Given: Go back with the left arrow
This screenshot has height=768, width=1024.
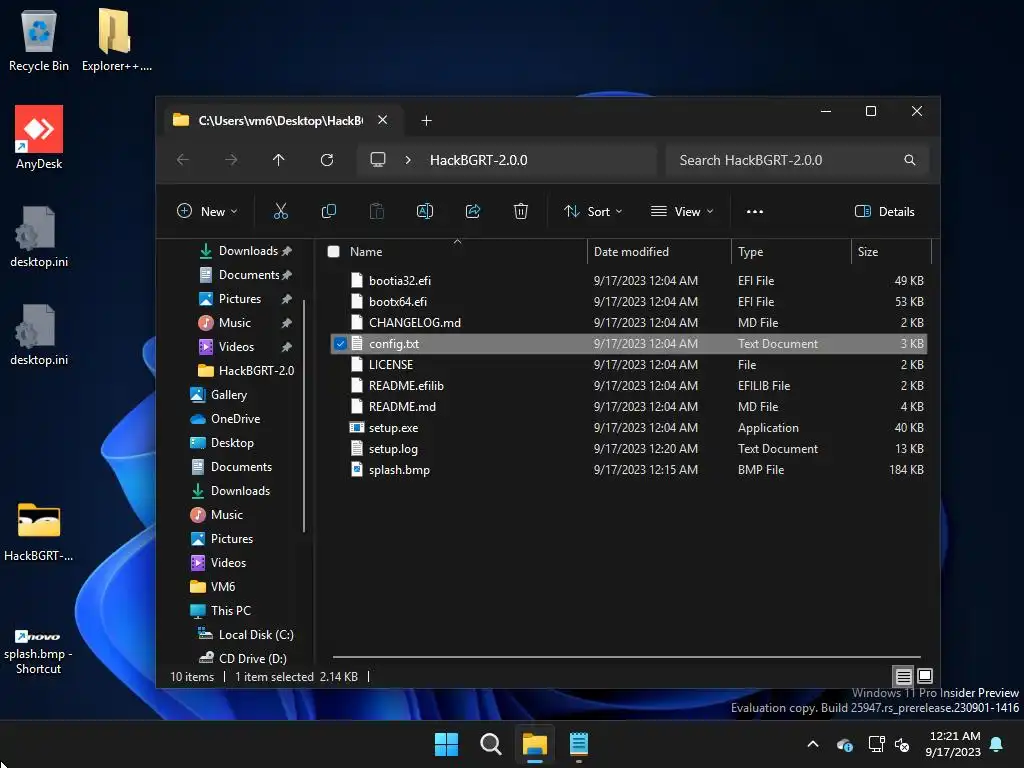Looking at the screenshot, I should point(183,160).
